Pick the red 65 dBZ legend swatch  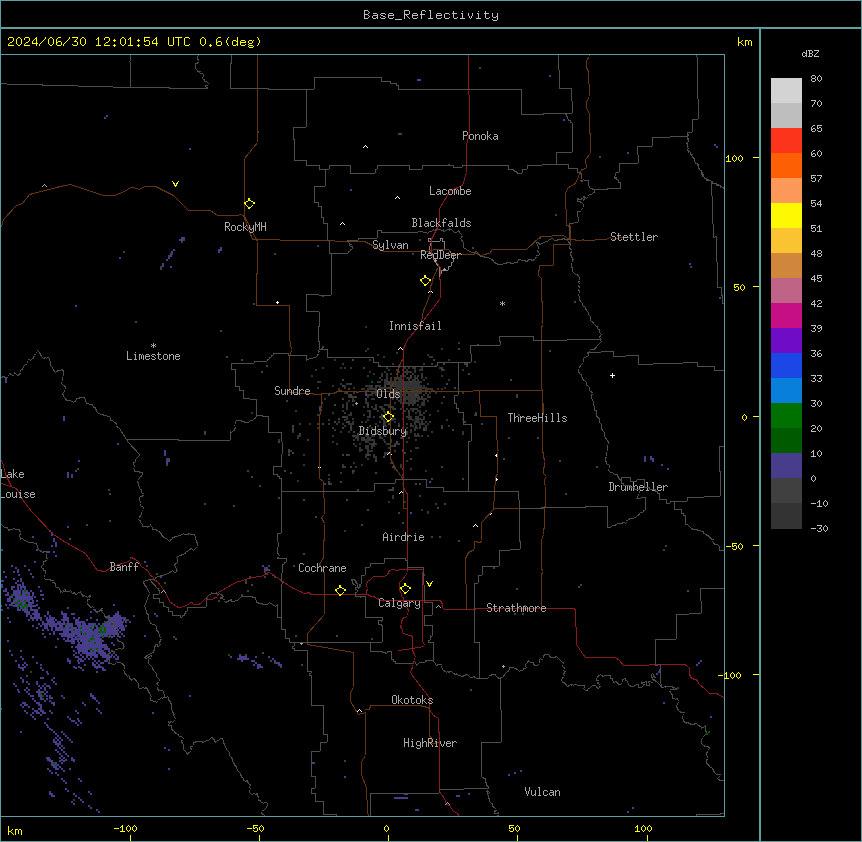point(786,140)
